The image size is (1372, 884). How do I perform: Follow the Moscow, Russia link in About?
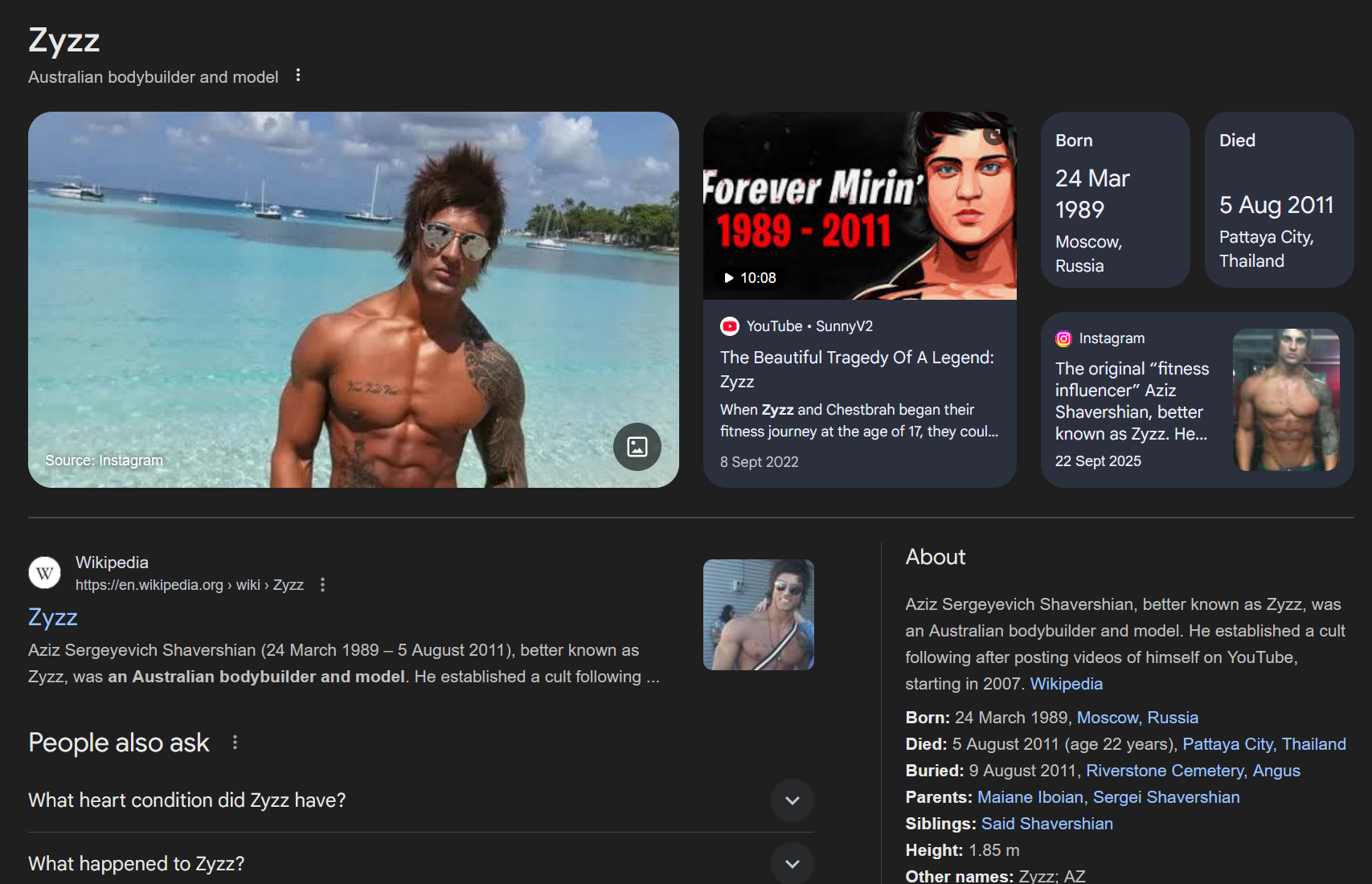coord(1137,718)
